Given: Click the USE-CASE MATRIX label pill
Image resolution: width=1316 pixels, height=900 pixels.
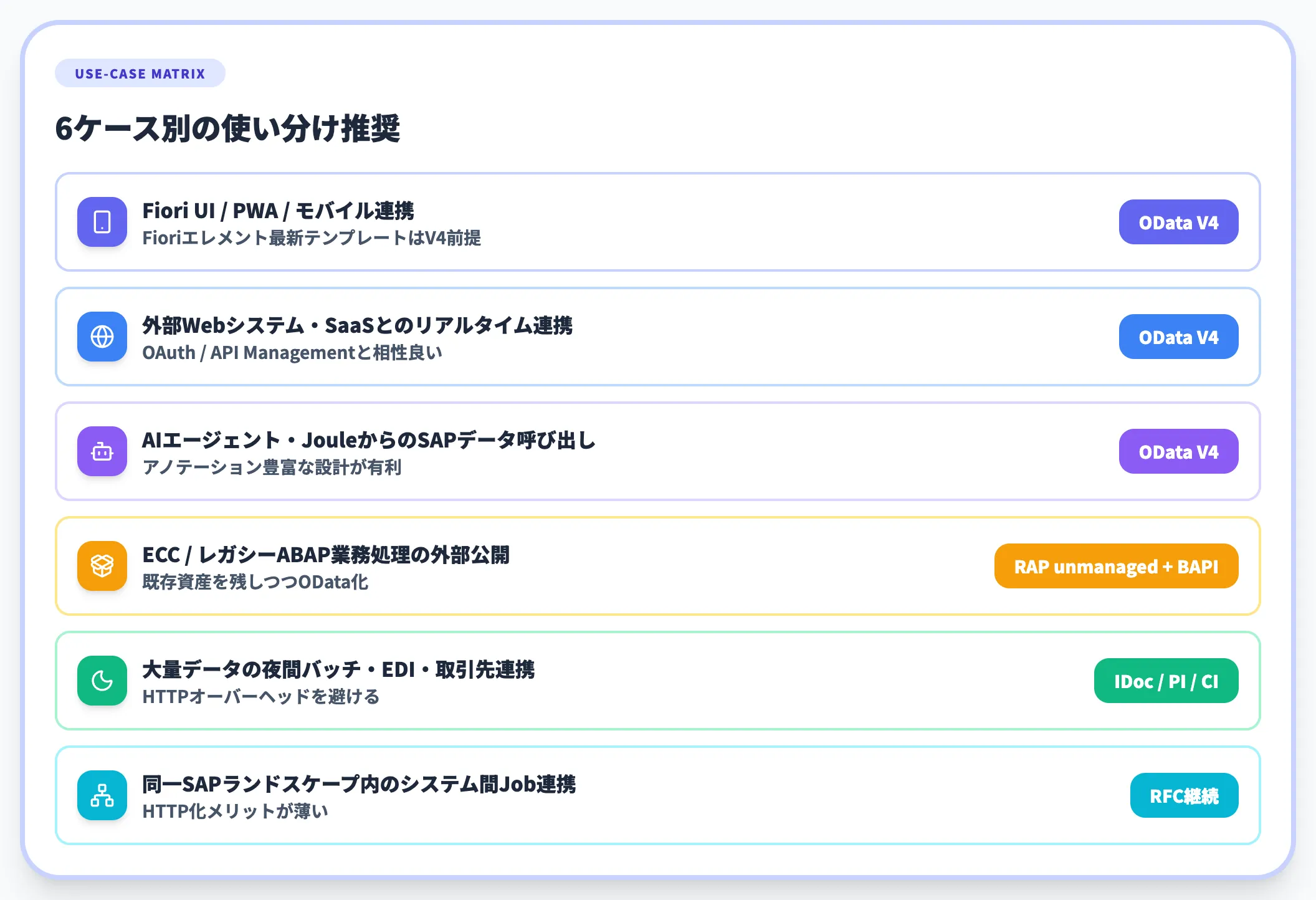Looking at the screenshot, I should [x=140, y=74].
